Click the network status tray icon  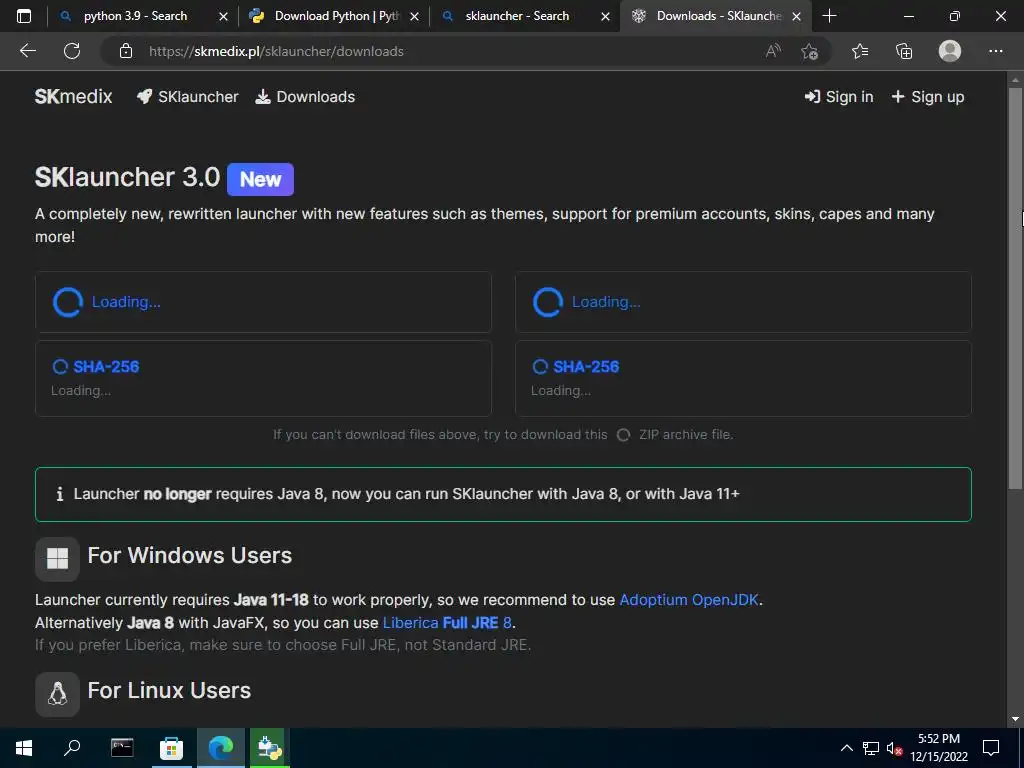point(871,748)
